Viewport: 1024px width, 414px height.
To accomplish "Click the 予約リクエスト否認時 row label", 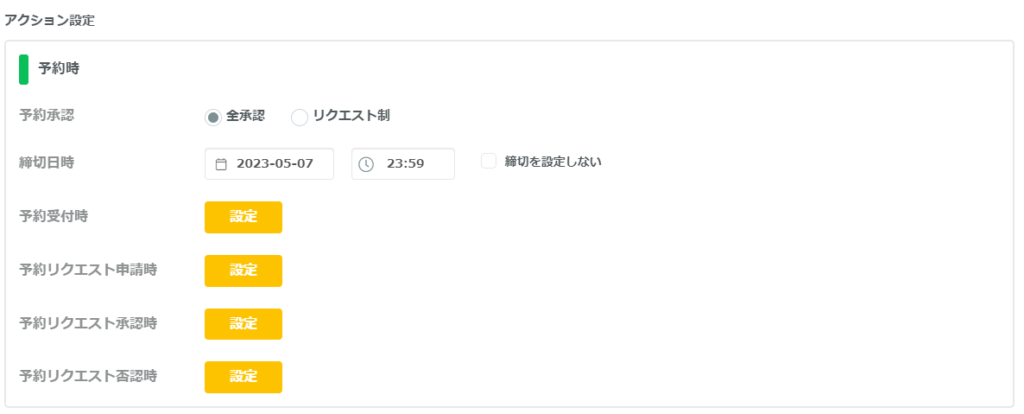I will [x=88, y=376].
